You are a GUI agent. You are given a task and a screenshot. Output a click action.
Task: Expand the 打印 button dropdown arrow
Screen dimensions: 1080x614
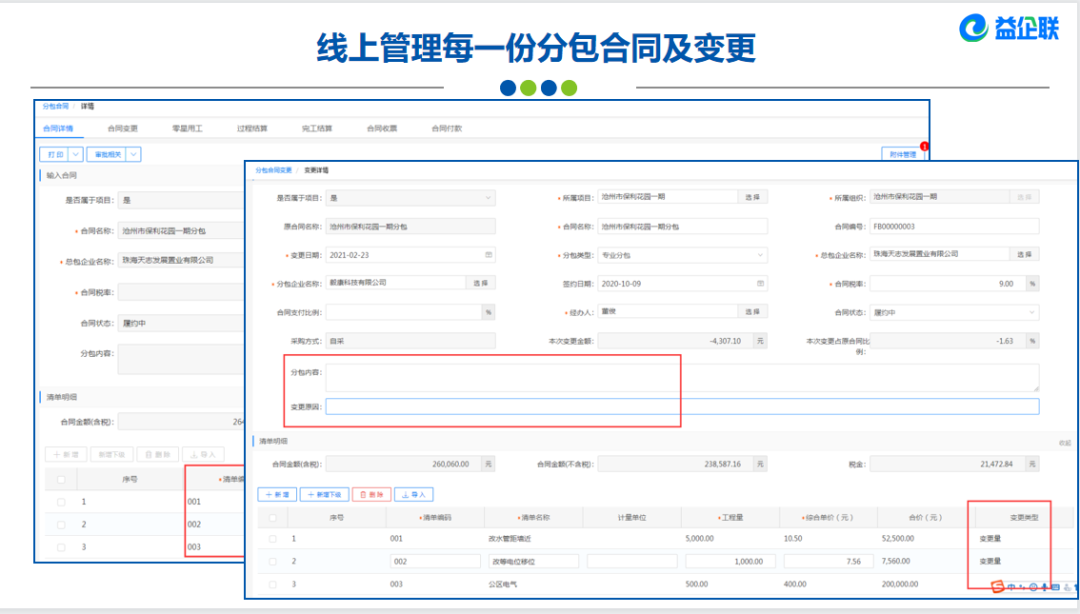pos(76,154)
